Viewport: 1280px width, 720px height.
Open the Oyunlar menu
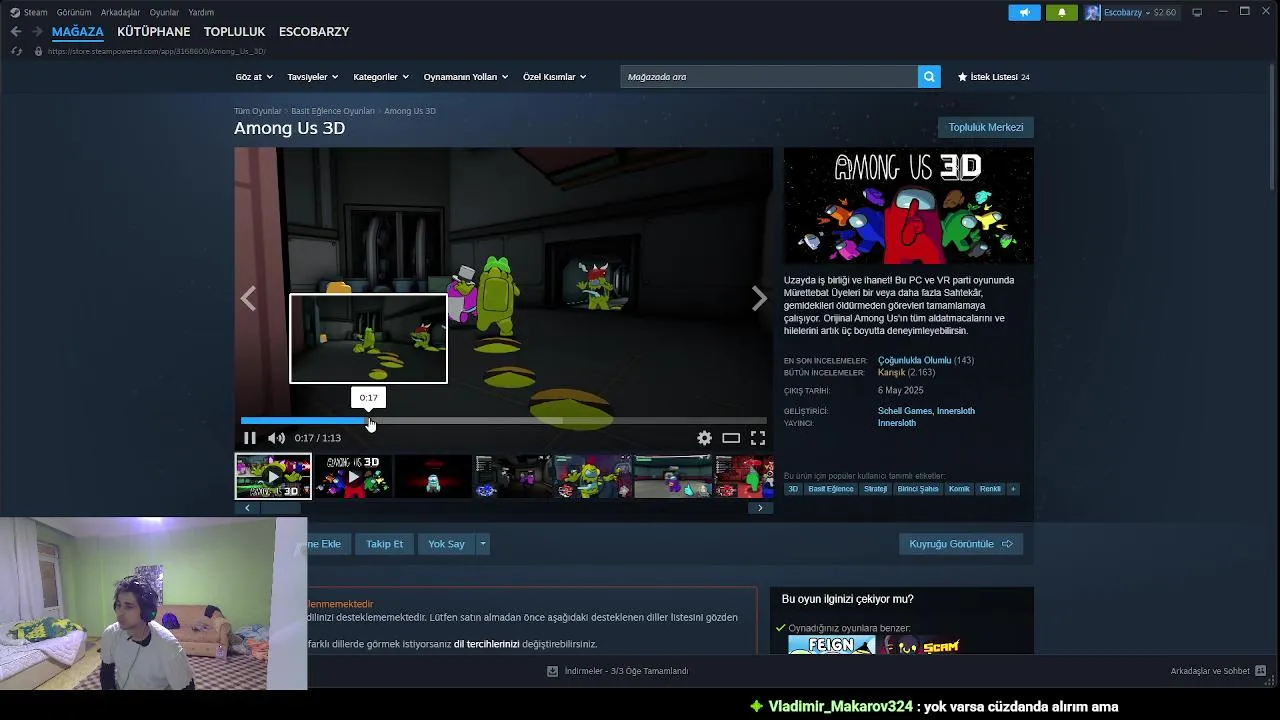[164, 12]
